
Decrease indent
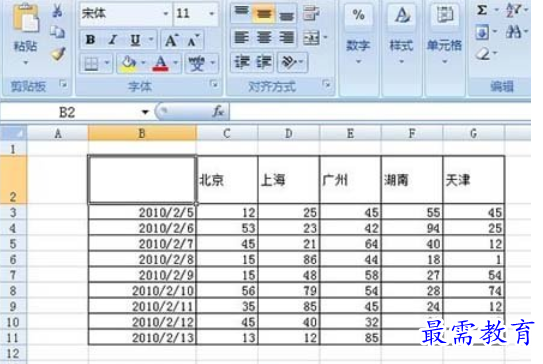241,62
